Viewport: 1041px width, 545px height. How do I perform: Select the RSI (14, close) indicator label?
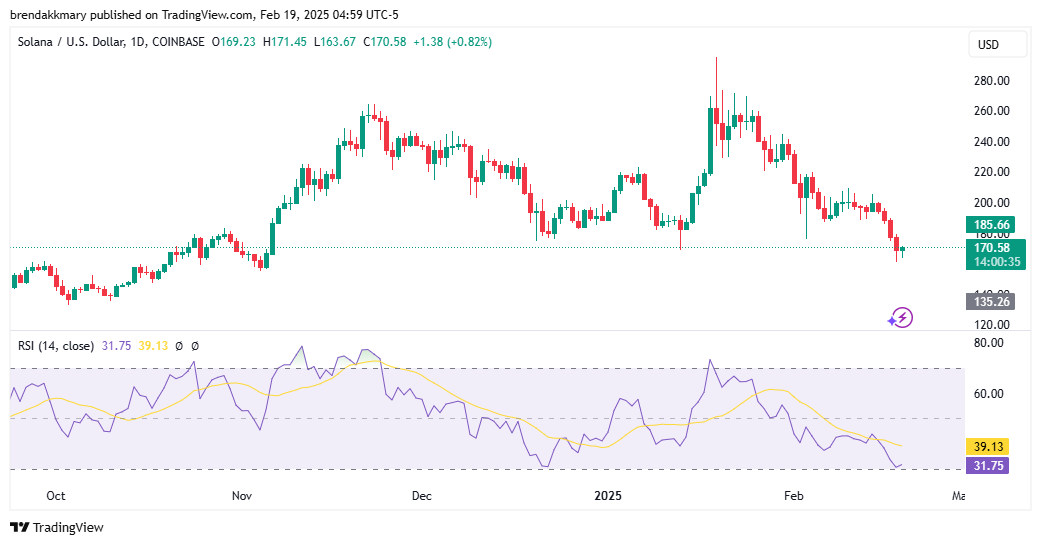click(55, 346)
